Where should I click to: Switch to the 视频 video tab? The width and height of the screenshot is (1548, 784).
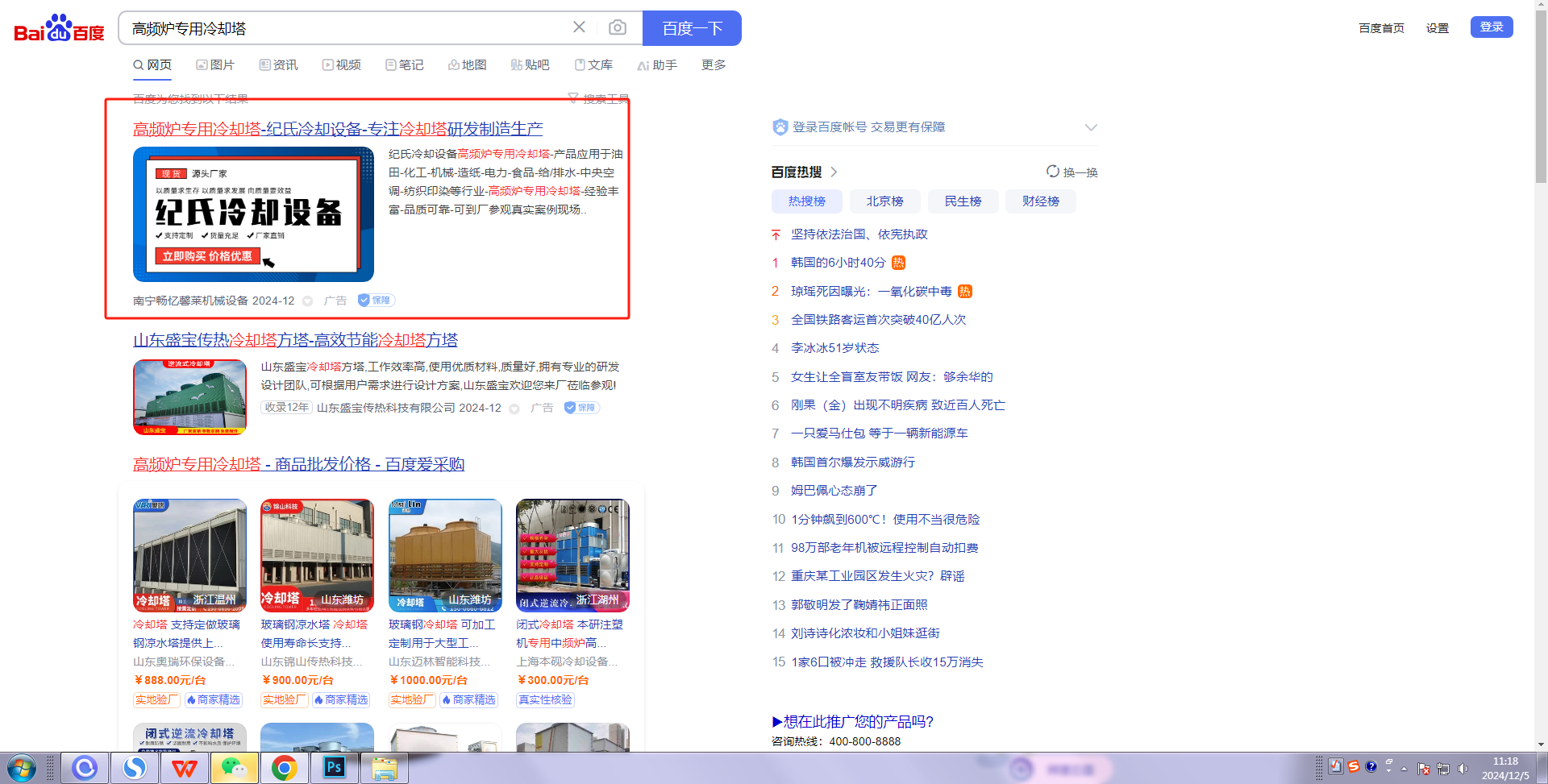(341, 65)
